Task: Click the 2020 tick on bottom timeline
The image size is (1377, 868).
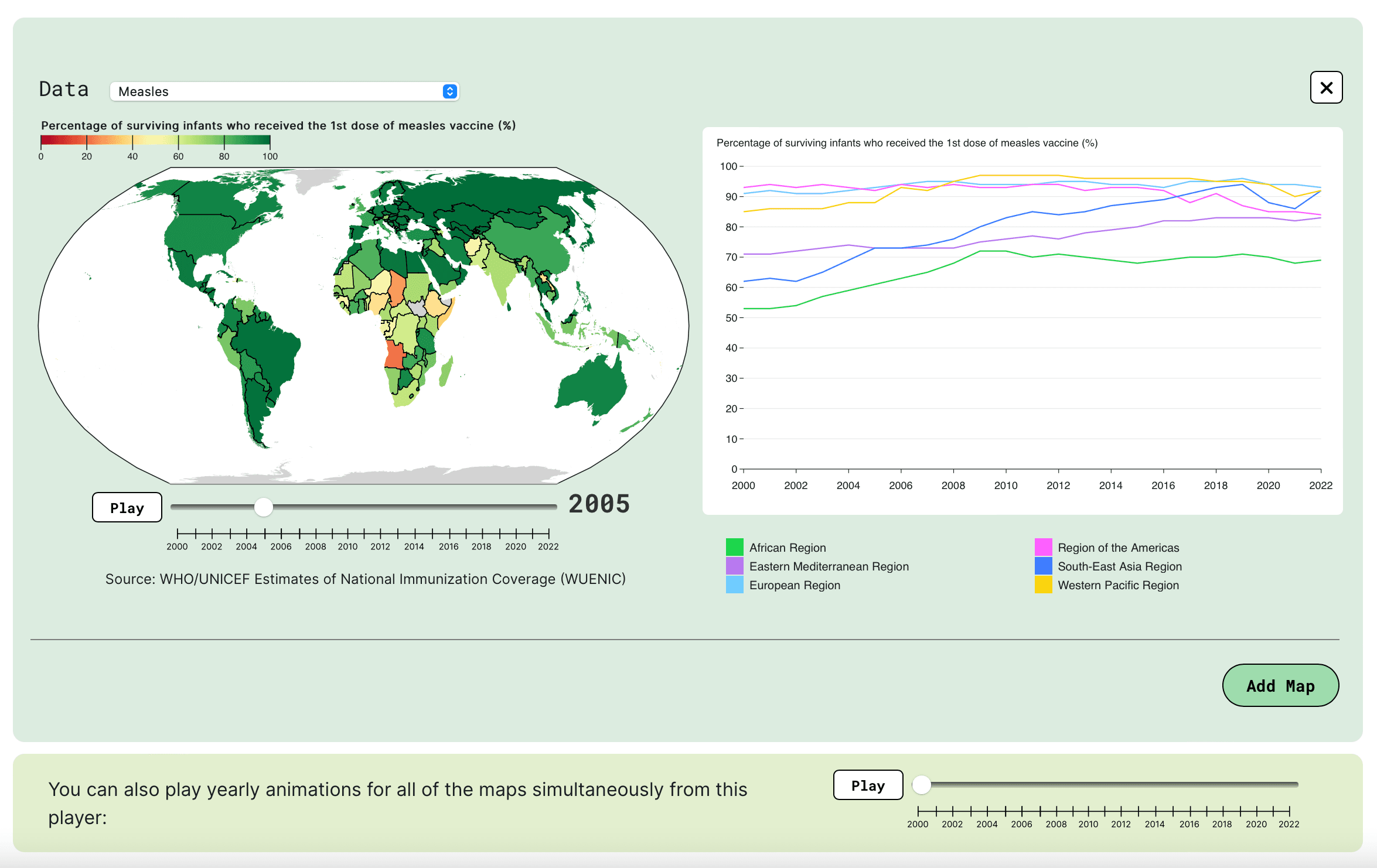Action: click(x=1256, y=811)
